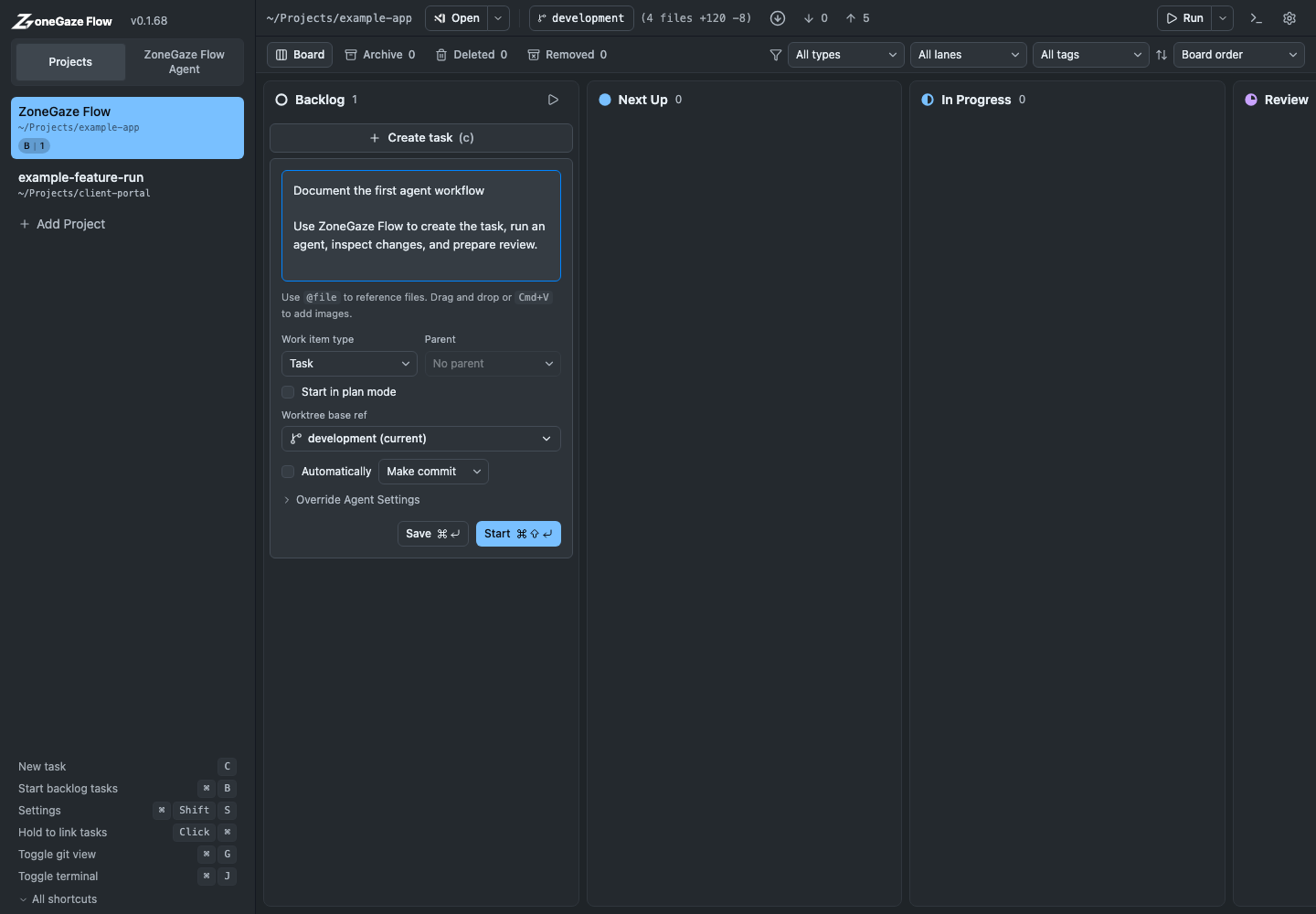Click the push up-arrow count 5

click(x=857, y=18)
